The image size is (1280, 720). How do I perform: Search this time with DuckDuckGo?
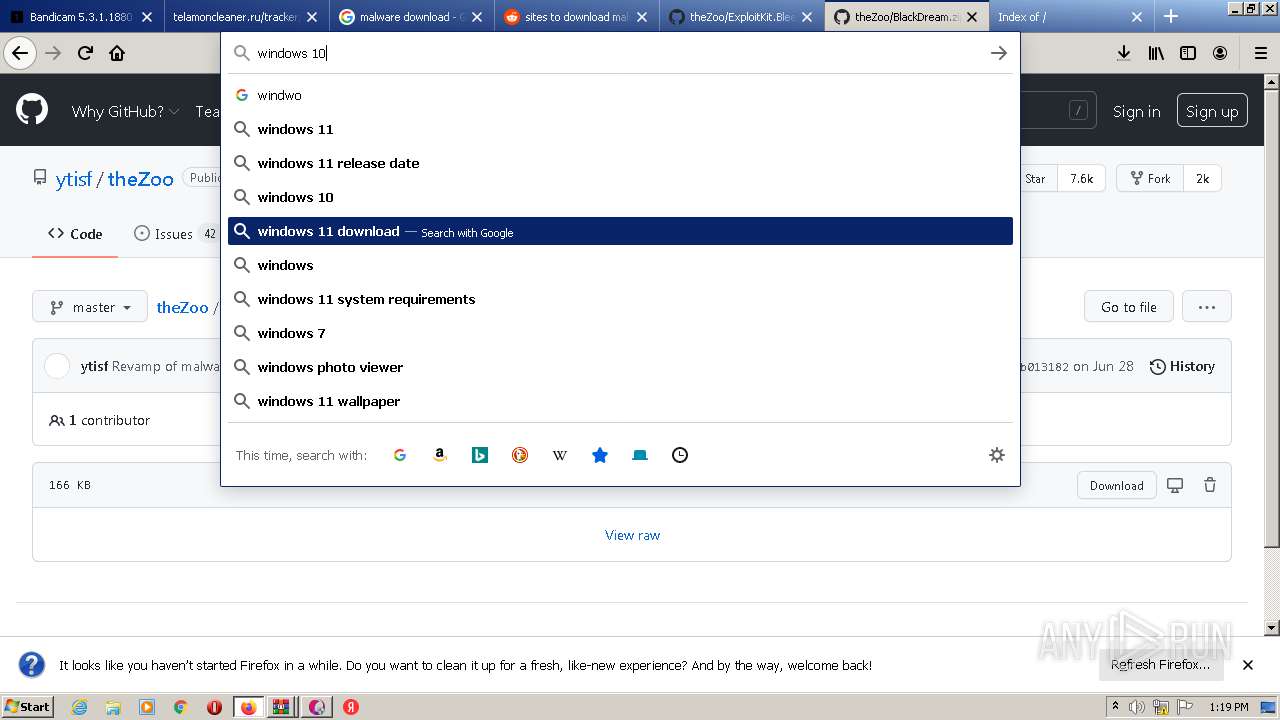(x=520, y=455)
